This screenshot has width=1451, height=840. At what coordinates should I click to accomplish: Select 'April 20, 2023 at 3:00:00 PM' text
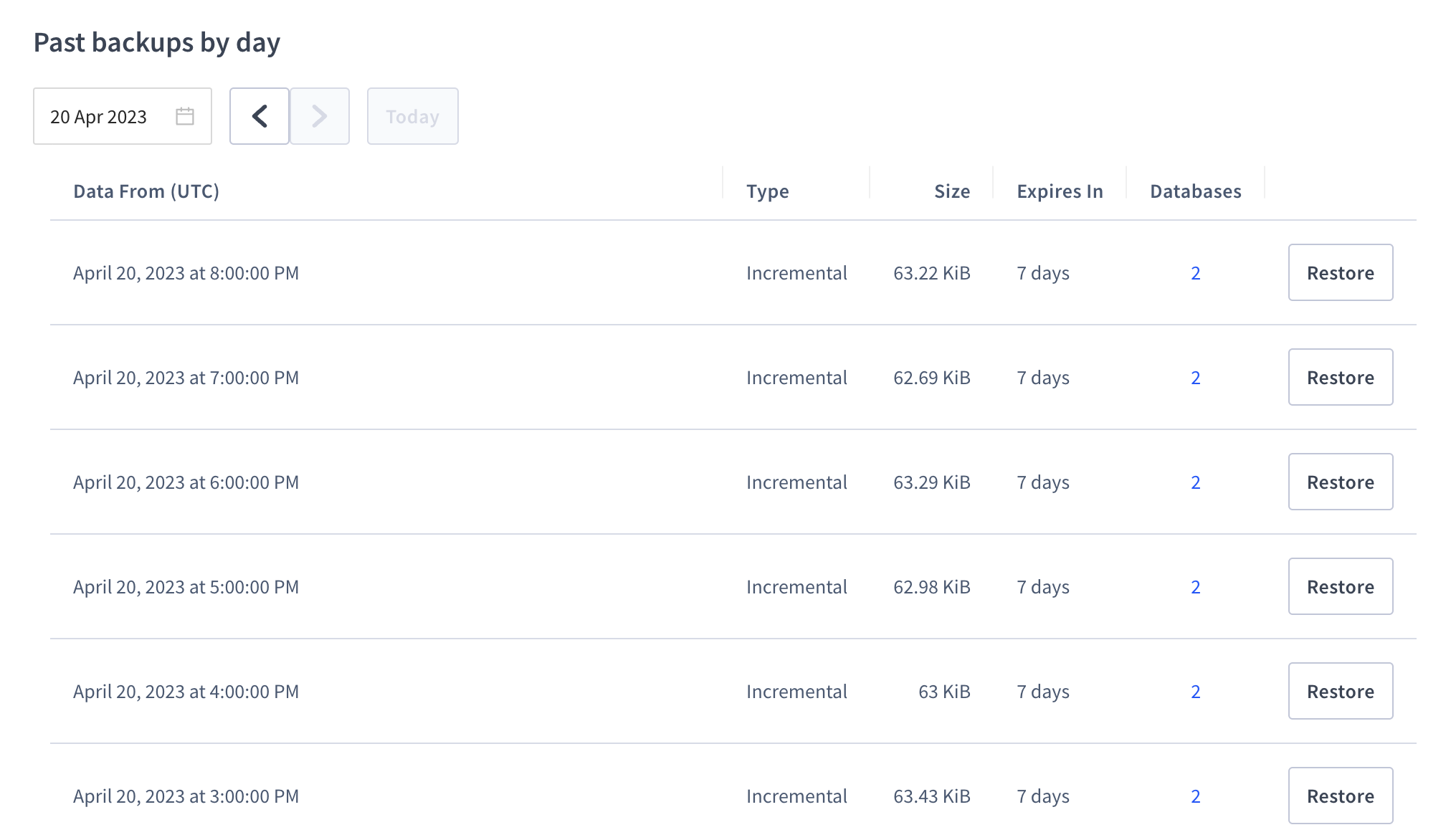point(186,796)
